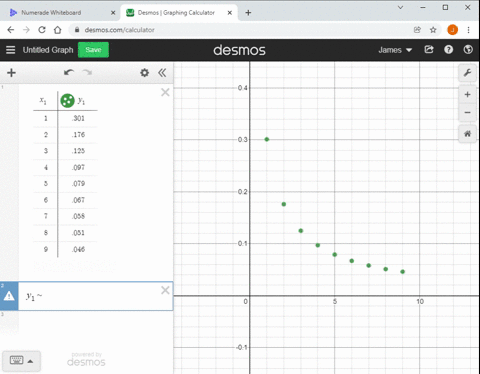Open the on-screen keypad
This screenshot has height=374, width=480.
16,360
